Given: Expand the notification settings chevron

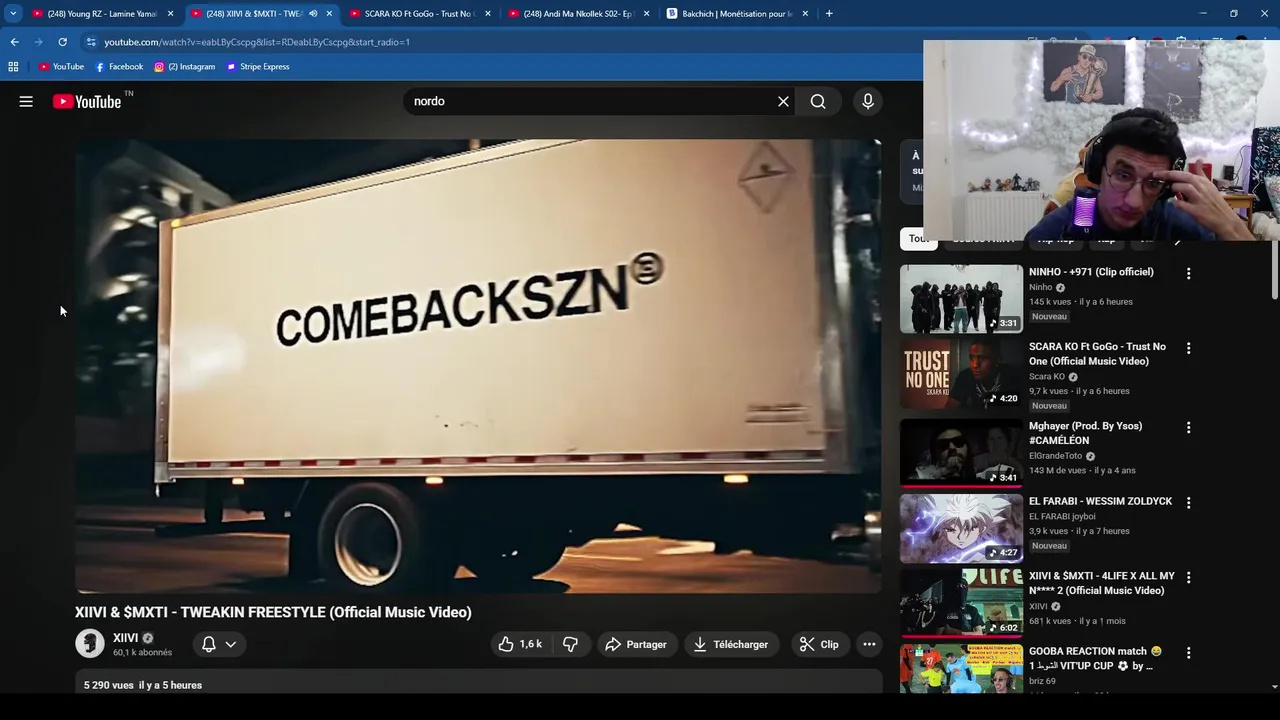Looking at the screenshot, I should pos(231,645).
